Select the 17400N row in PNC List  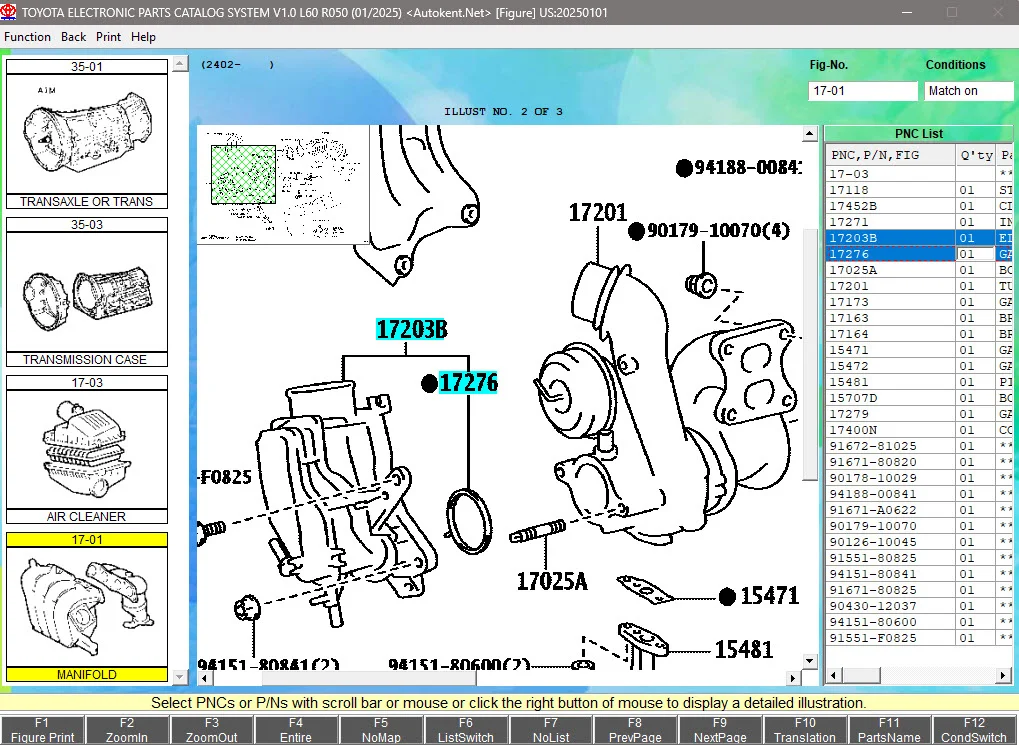919,430
